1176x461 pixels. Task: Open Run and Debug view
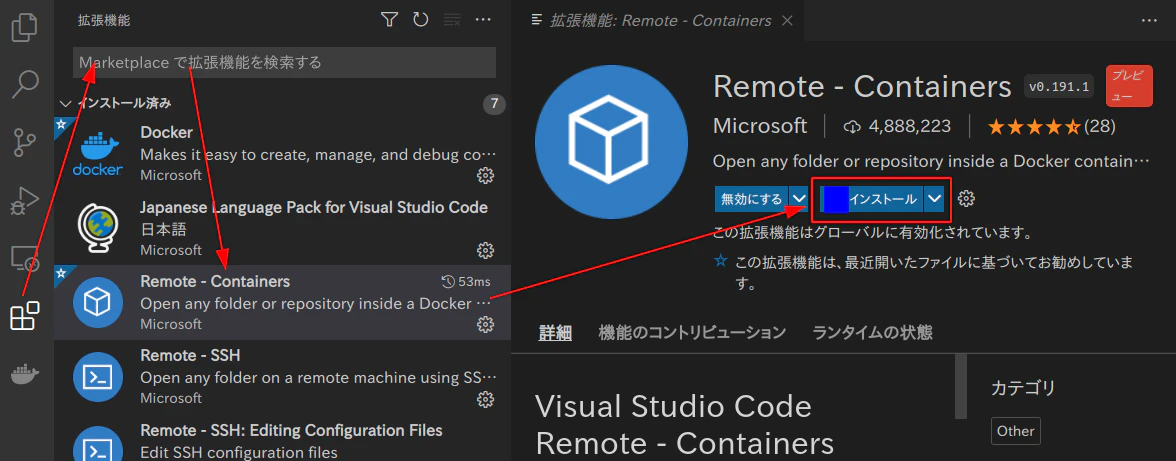[x=26, y=199]
